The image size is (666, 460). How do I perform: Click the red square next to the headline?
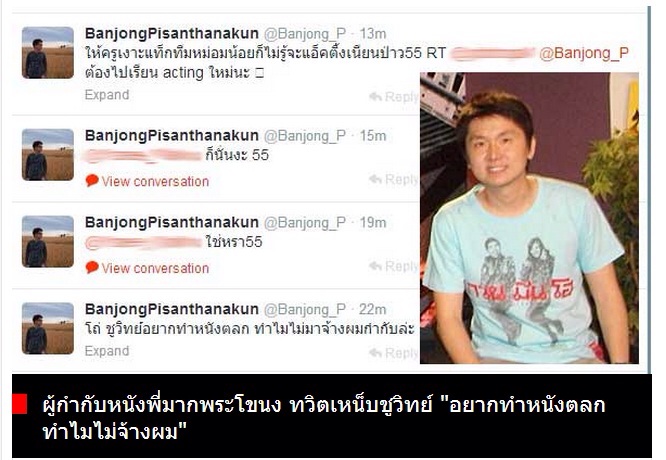tap(20, 404)
